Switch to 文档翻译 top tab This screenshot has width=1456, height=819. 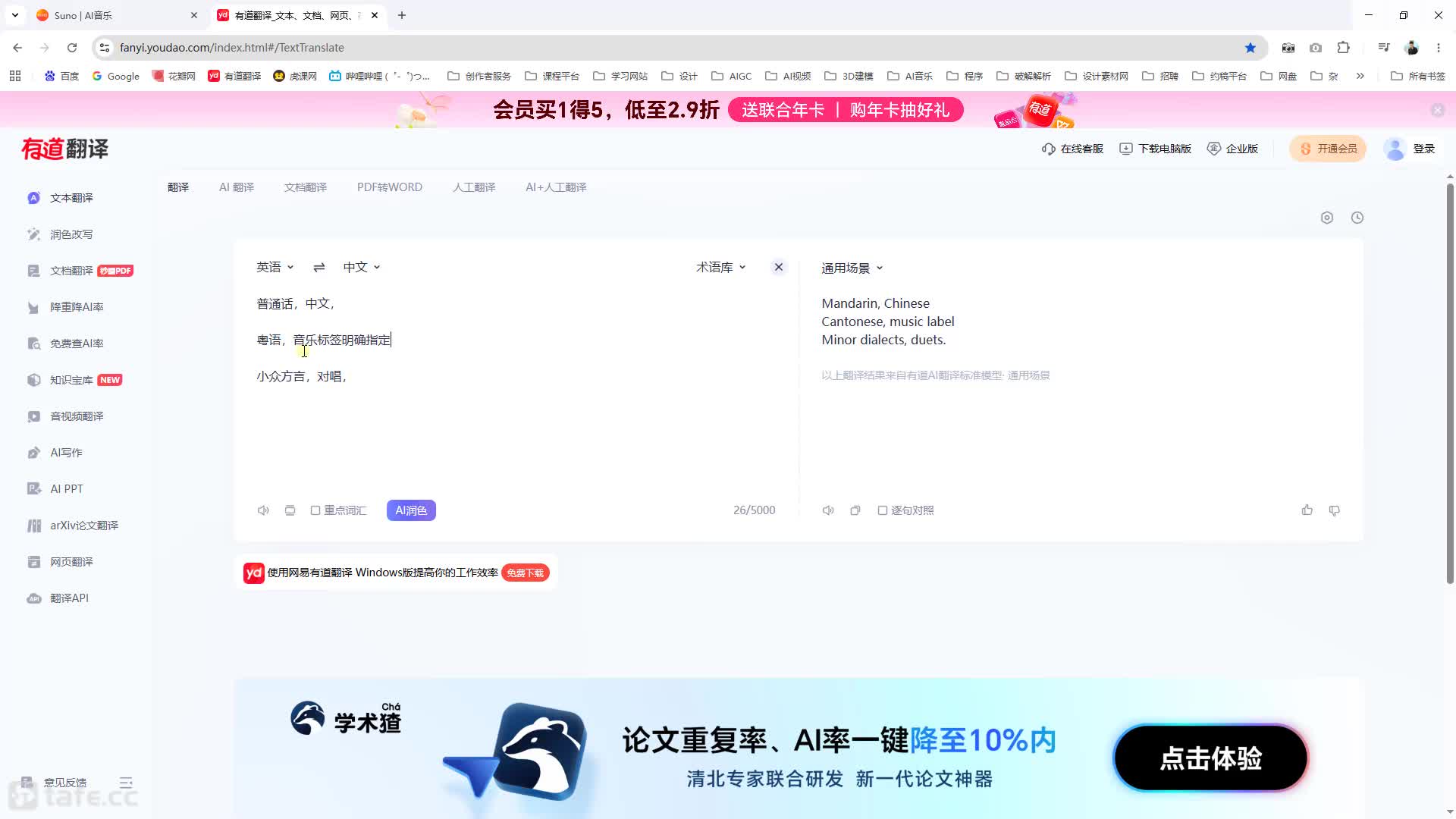tap(306, 187)
